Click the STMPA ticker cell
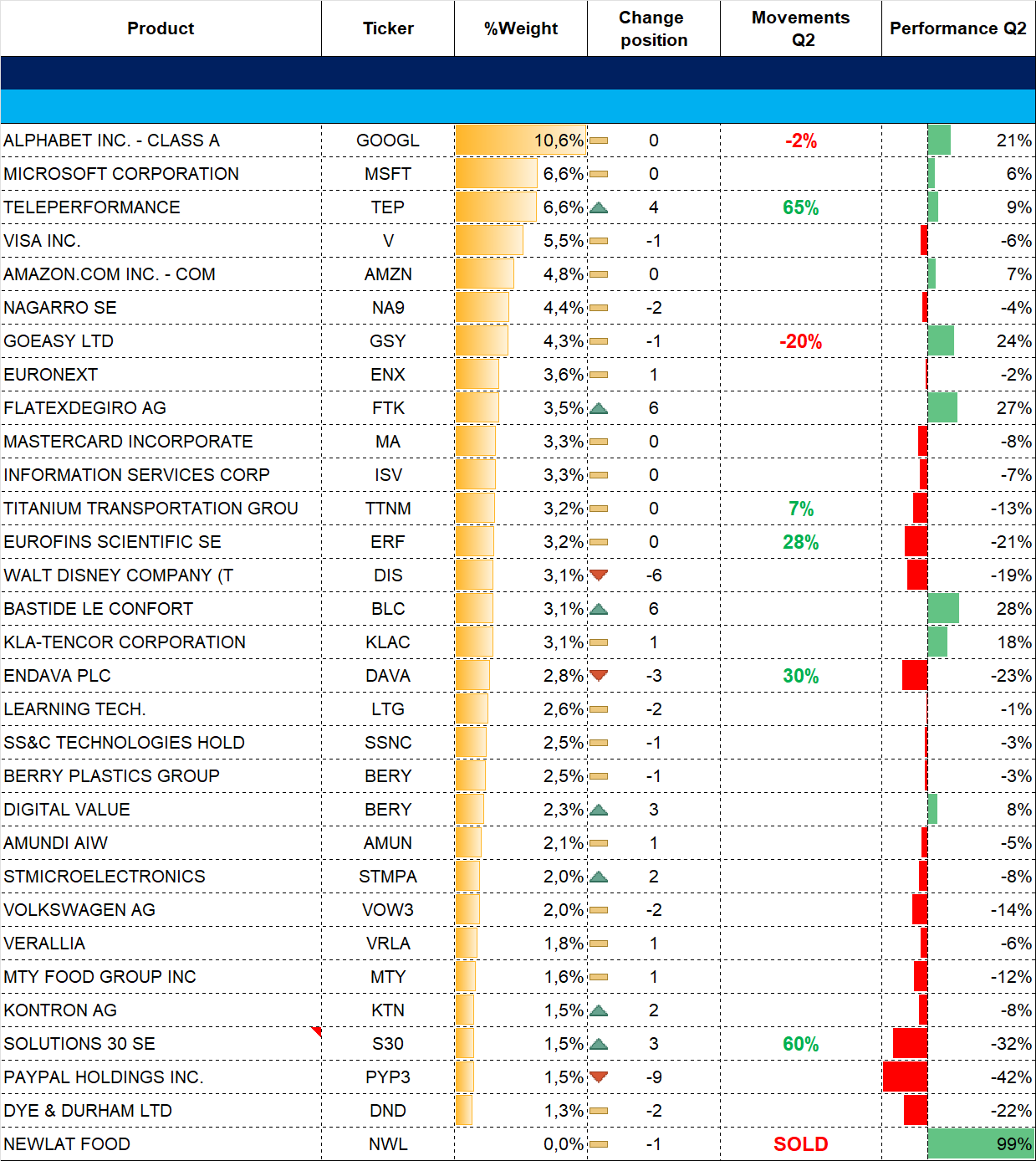The width and height of the screenshot is (1036, 1161). click(388, 877)
